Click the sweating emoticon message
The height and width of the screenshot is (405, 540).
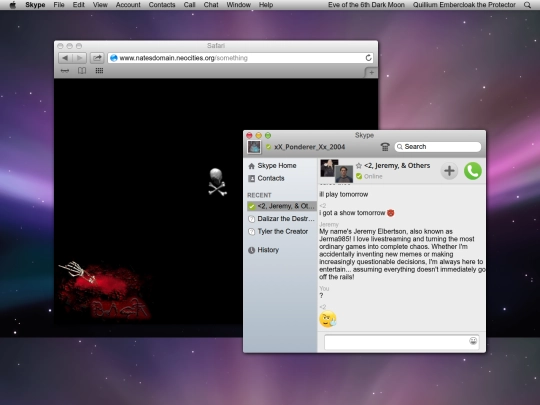[x=328, y=319]
